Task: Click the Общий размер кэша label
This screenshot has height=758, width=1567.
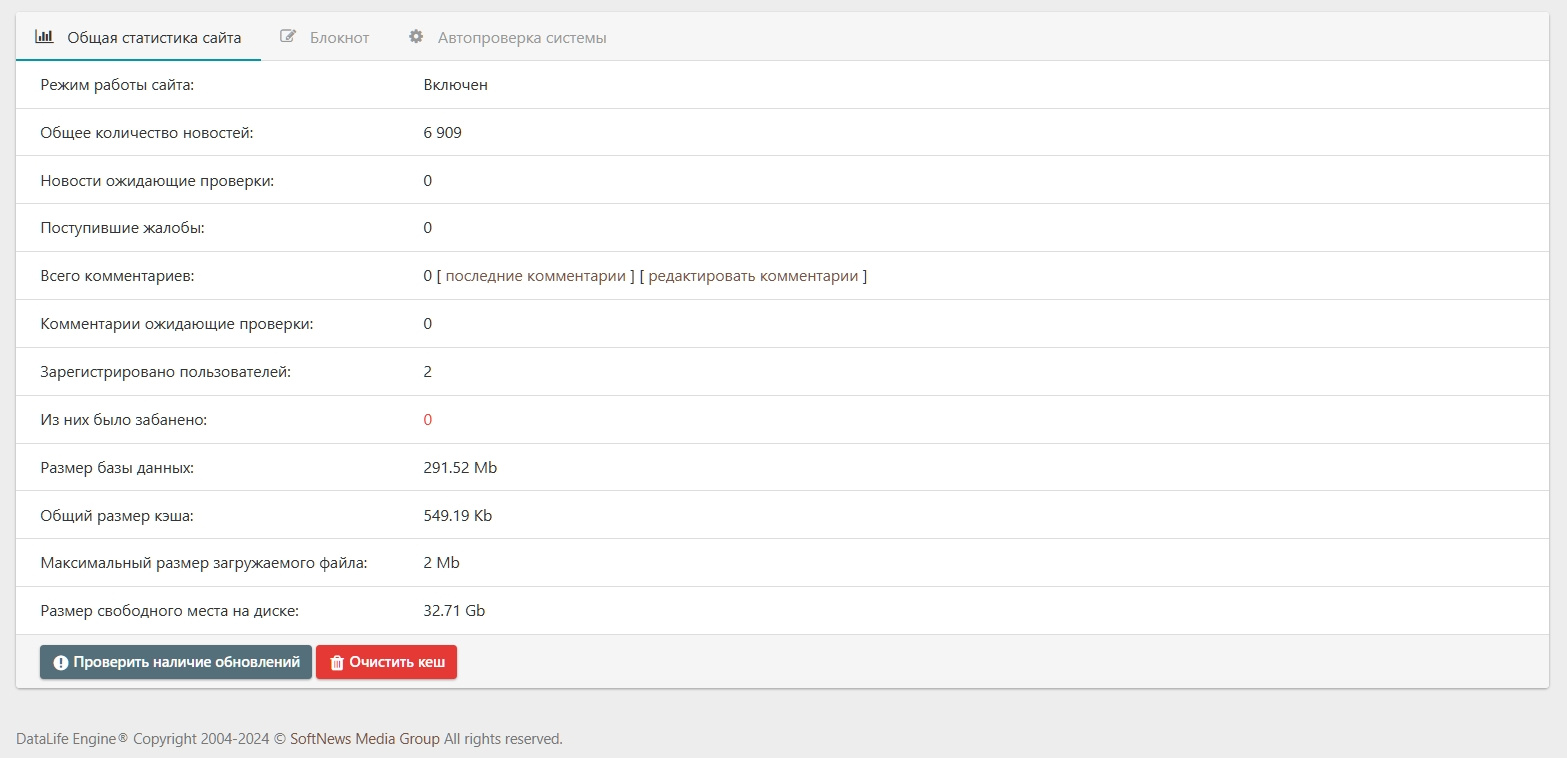Action: tap(117, 516)
